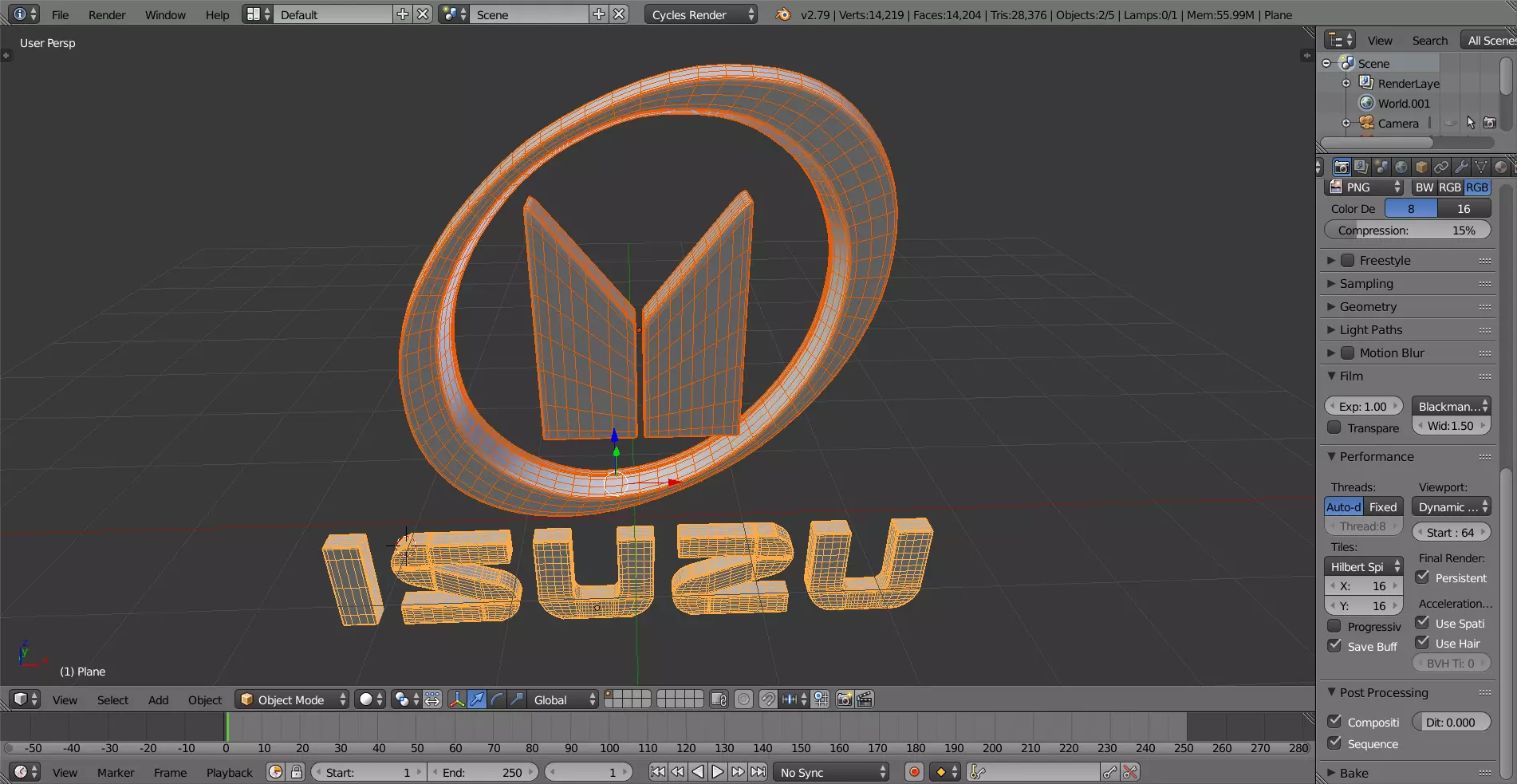Expand the Sampling panel

pyautogui.click(x=1365, y=284)
